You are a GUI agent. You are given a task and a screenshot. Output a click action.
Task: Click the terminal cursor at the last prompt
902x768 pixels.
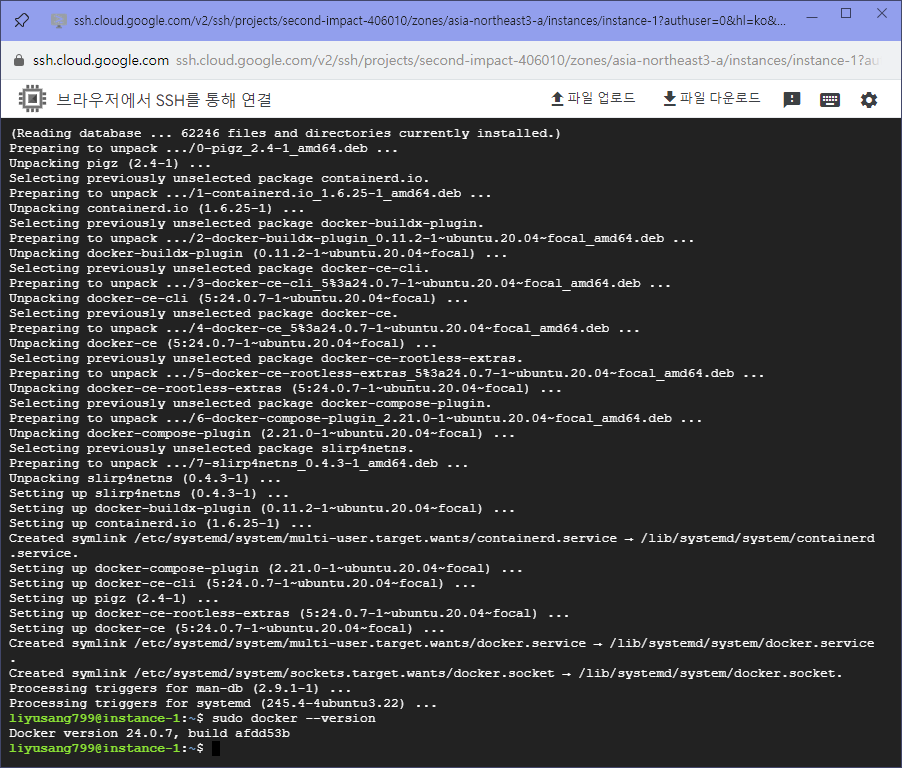coord(216,748)
